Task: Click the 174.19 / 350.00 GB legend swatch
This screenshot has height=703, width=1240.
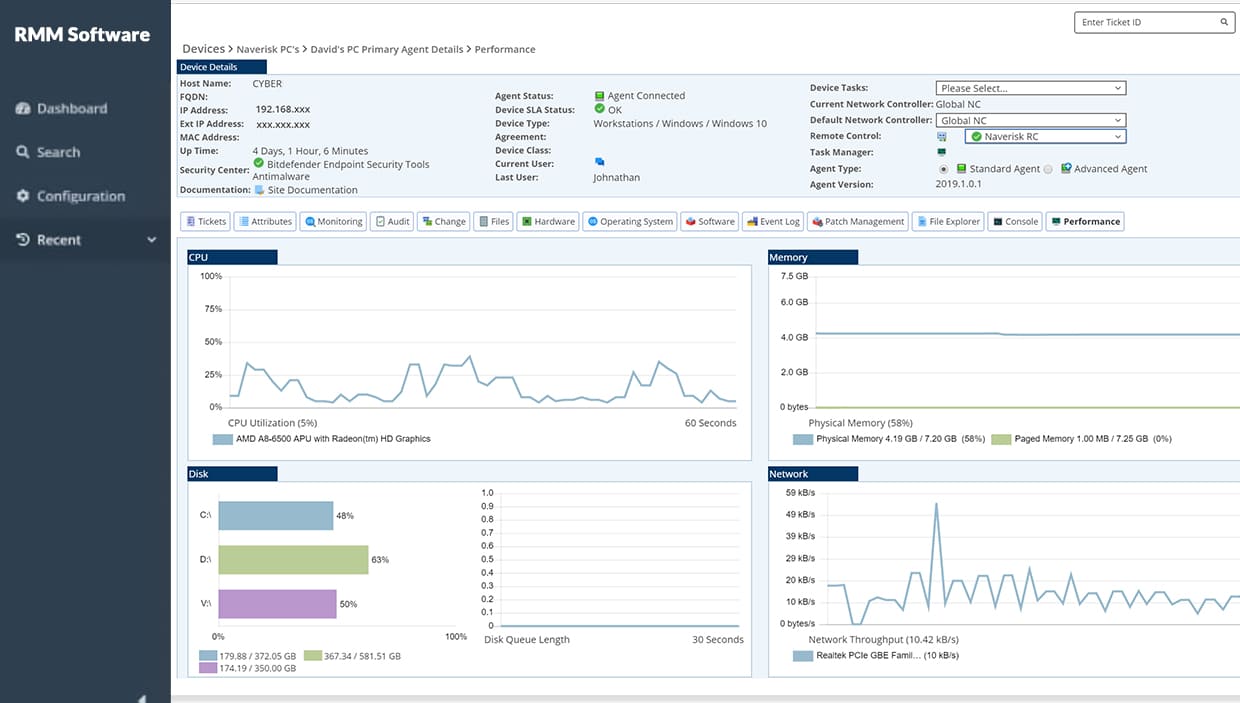Action: tap(208, 667)
